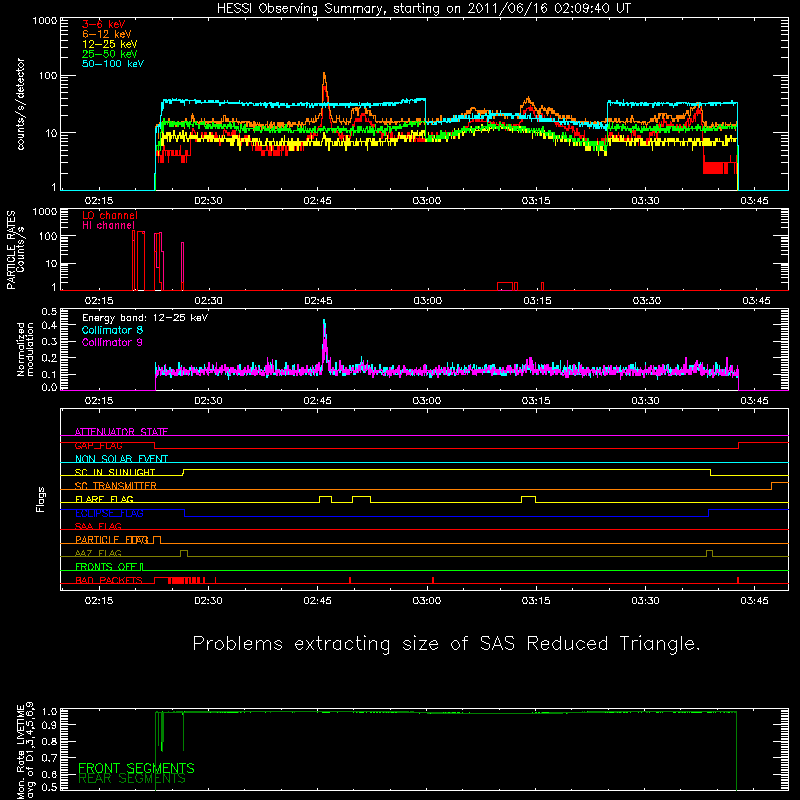
Task: Click the 'Energy band: 12-25 keV' label
Action: tap(145, 318)
